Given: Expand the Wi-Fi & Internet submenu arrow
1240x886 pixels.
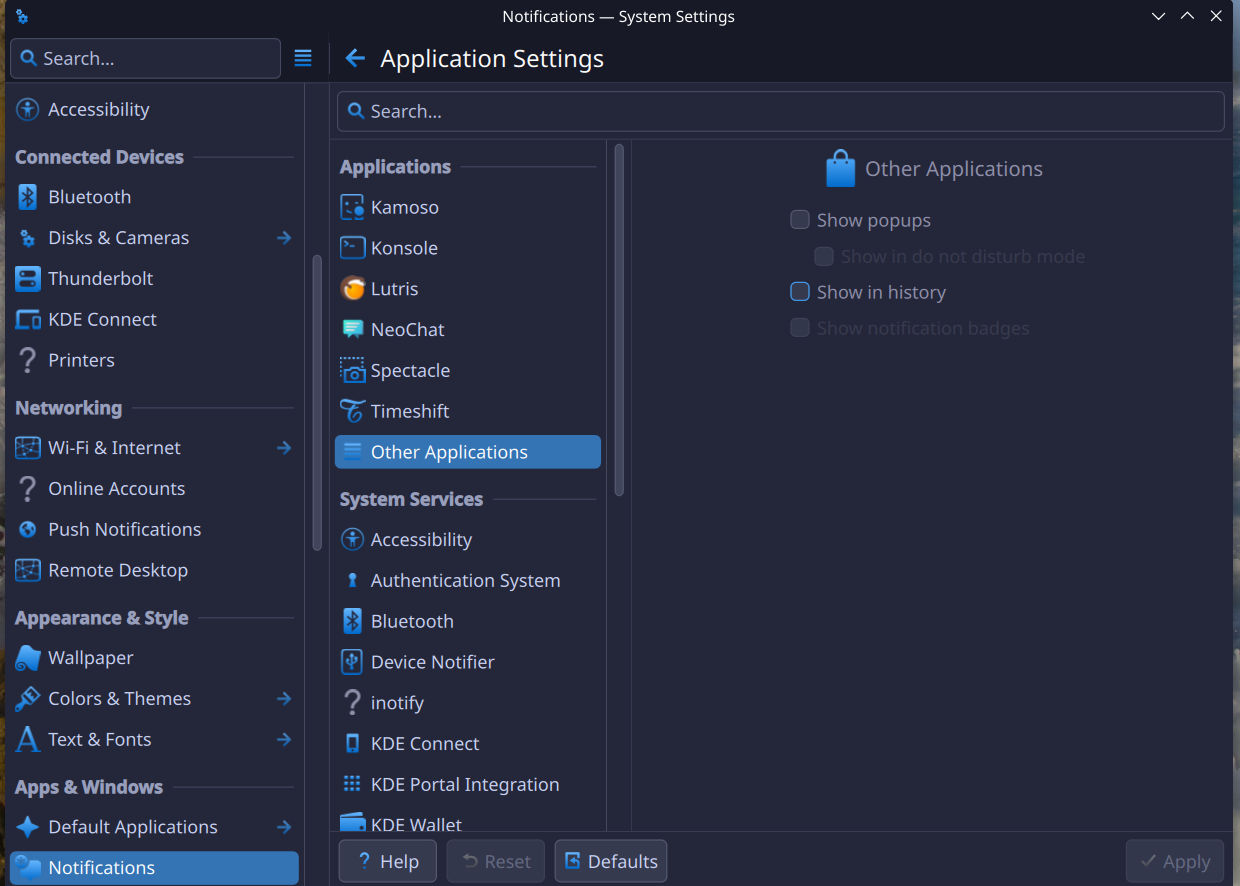Looking at the screenshot, I should point(284,448).
